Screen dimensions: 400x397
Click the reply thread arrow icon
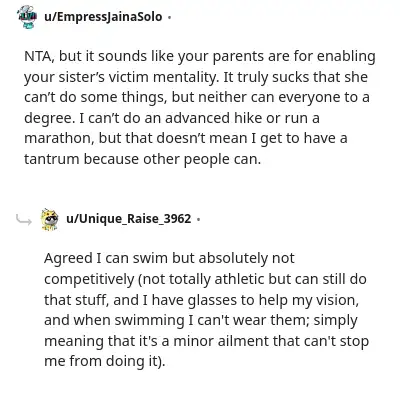24,220
